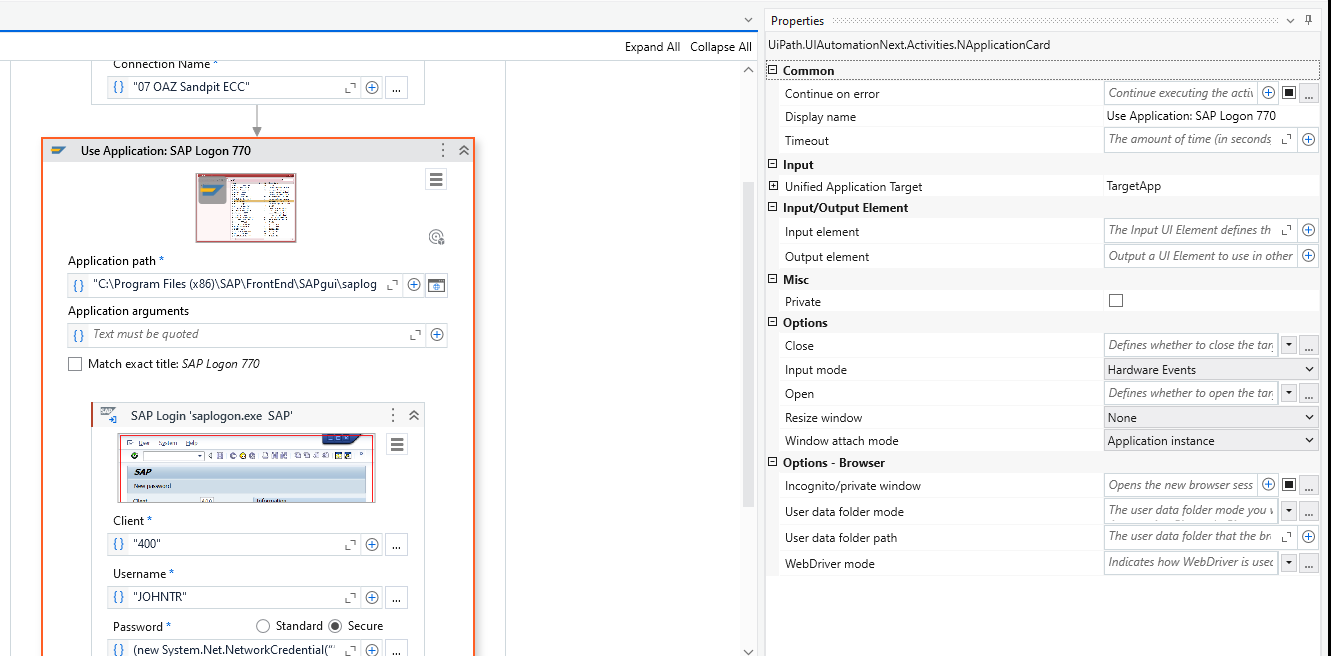Expand Application arguments expression editor
Screen dimensions: 1331x656
coord(415,335)
